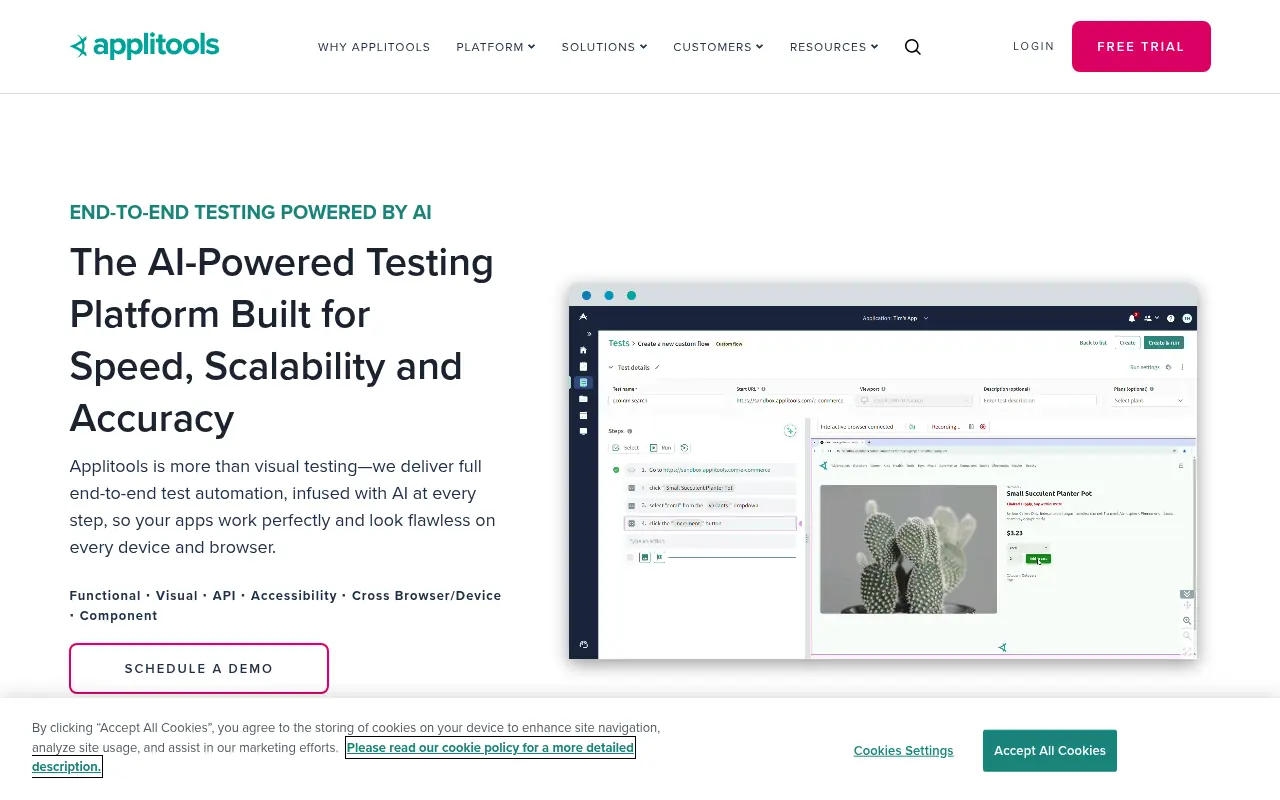Image resolution: width=1280 pixels, height=800 pixels.
Task: Toggle the green completed check on step 1
Action: (615, 469)
